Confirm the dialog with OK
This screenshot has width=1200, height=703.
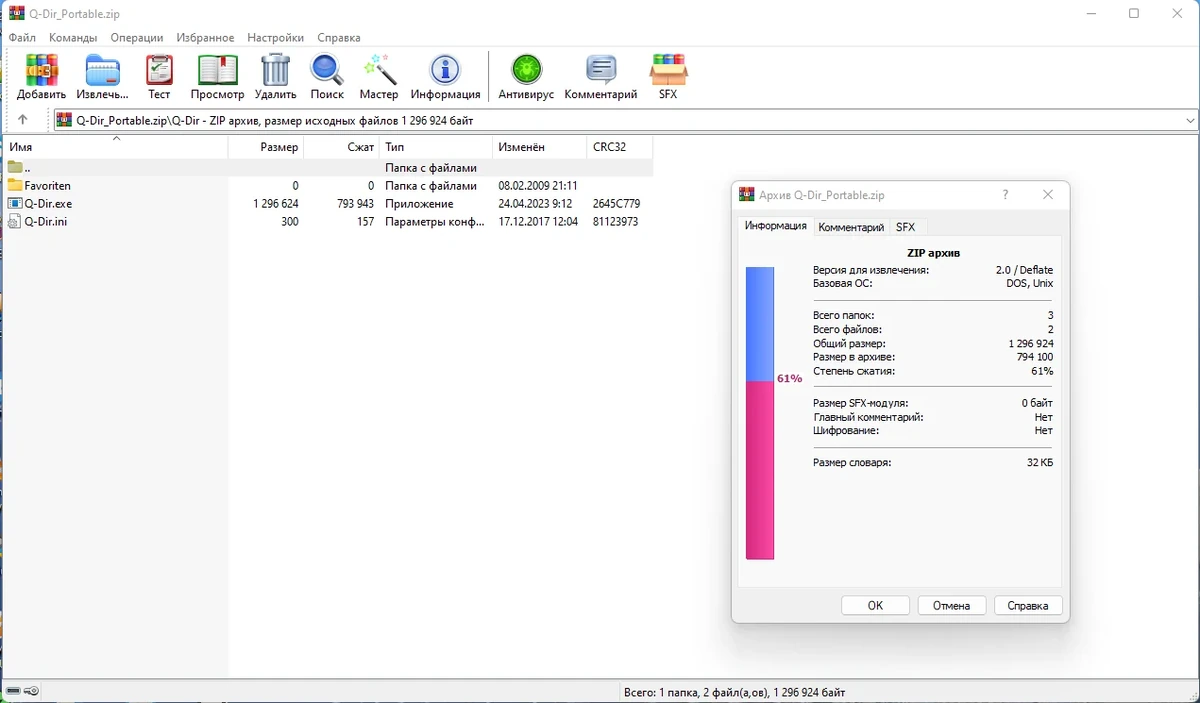[875, 606]
